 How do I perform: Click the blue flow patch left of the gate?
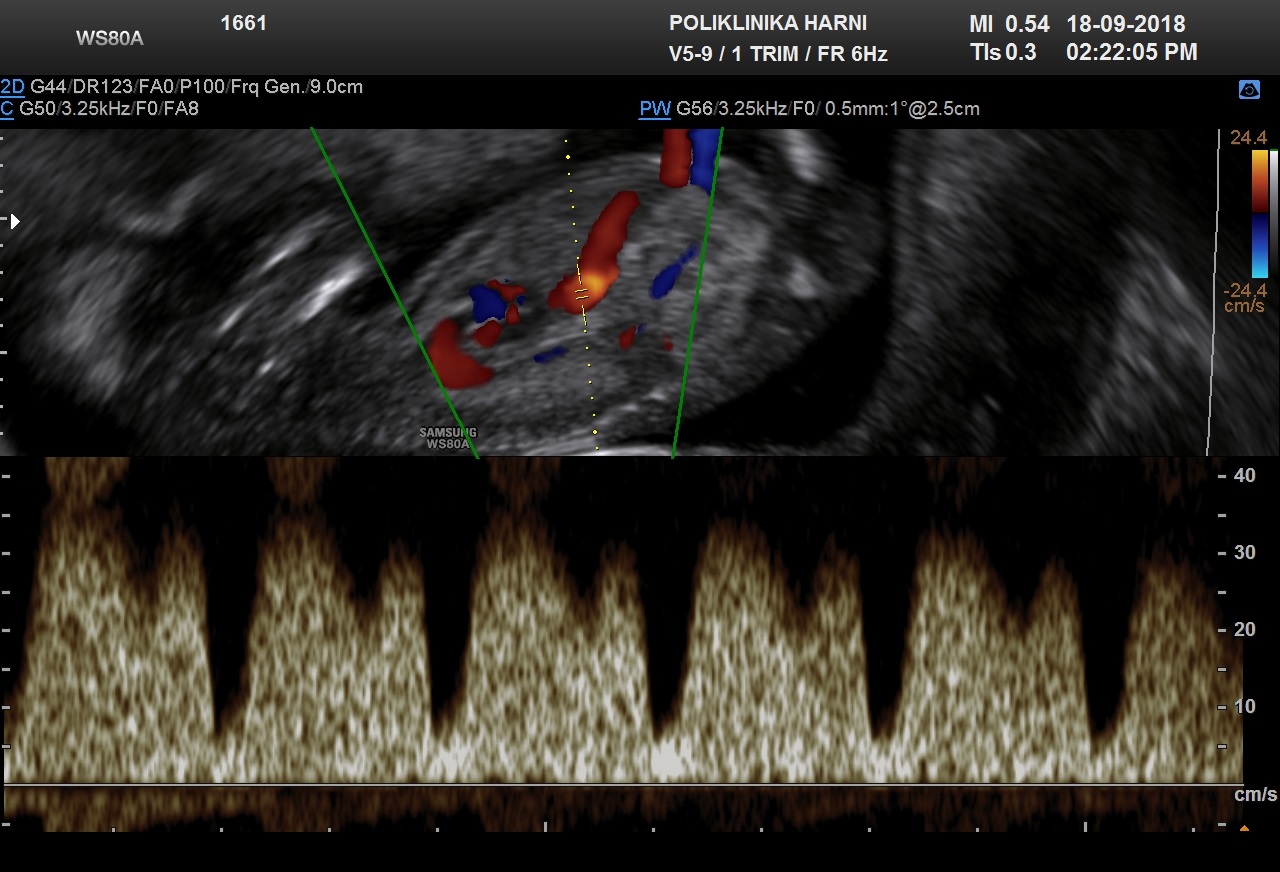click(x=490, y=301)
